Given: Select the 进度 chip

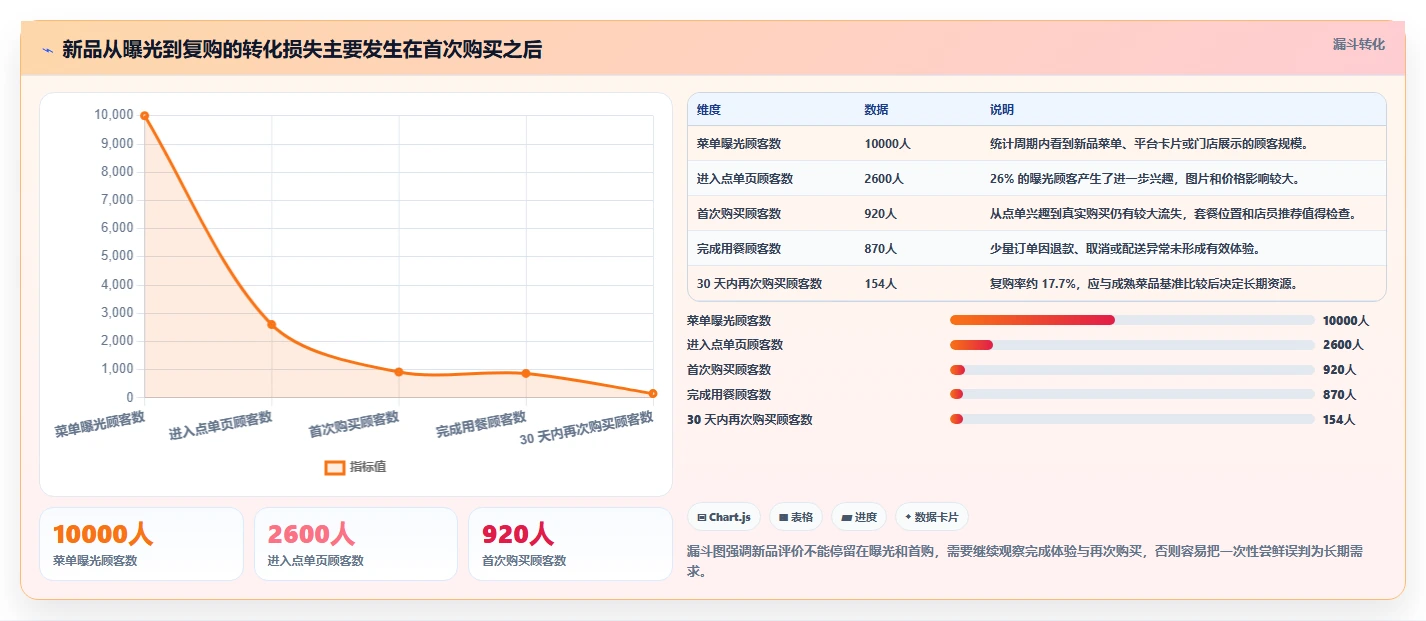Looking at the screenshot, I should [859, 517].
